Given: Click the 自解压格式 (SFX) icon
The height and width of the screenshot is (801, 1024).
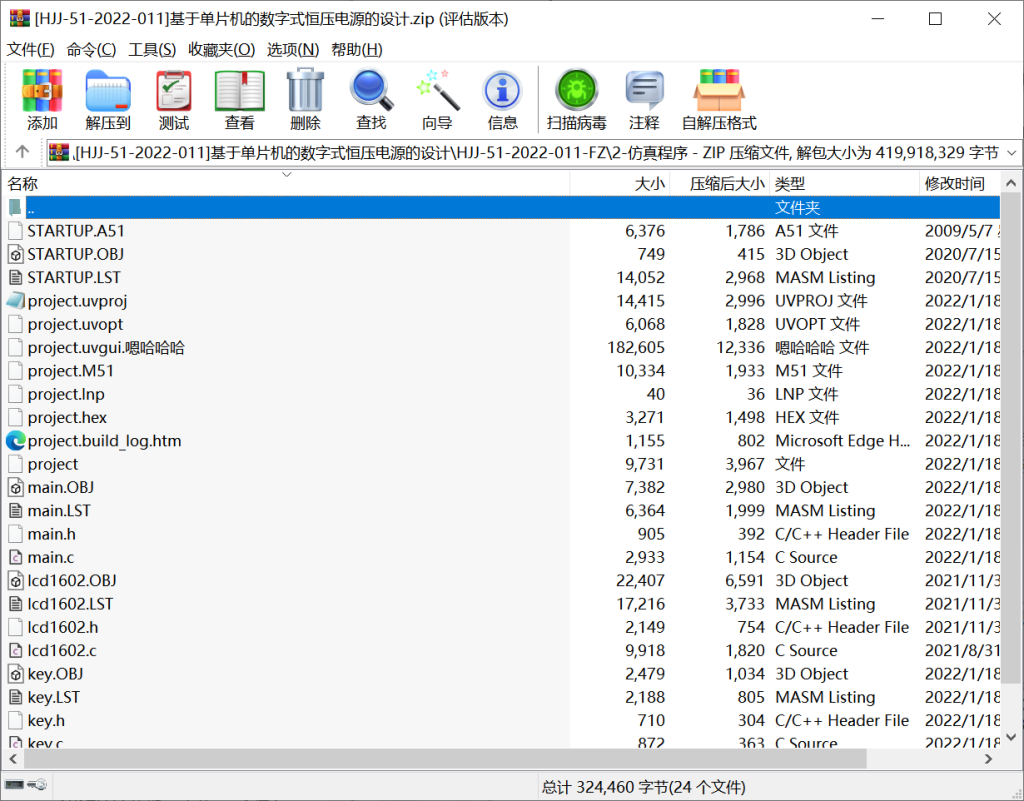Looking at the screenshot, I should [719, 100].
